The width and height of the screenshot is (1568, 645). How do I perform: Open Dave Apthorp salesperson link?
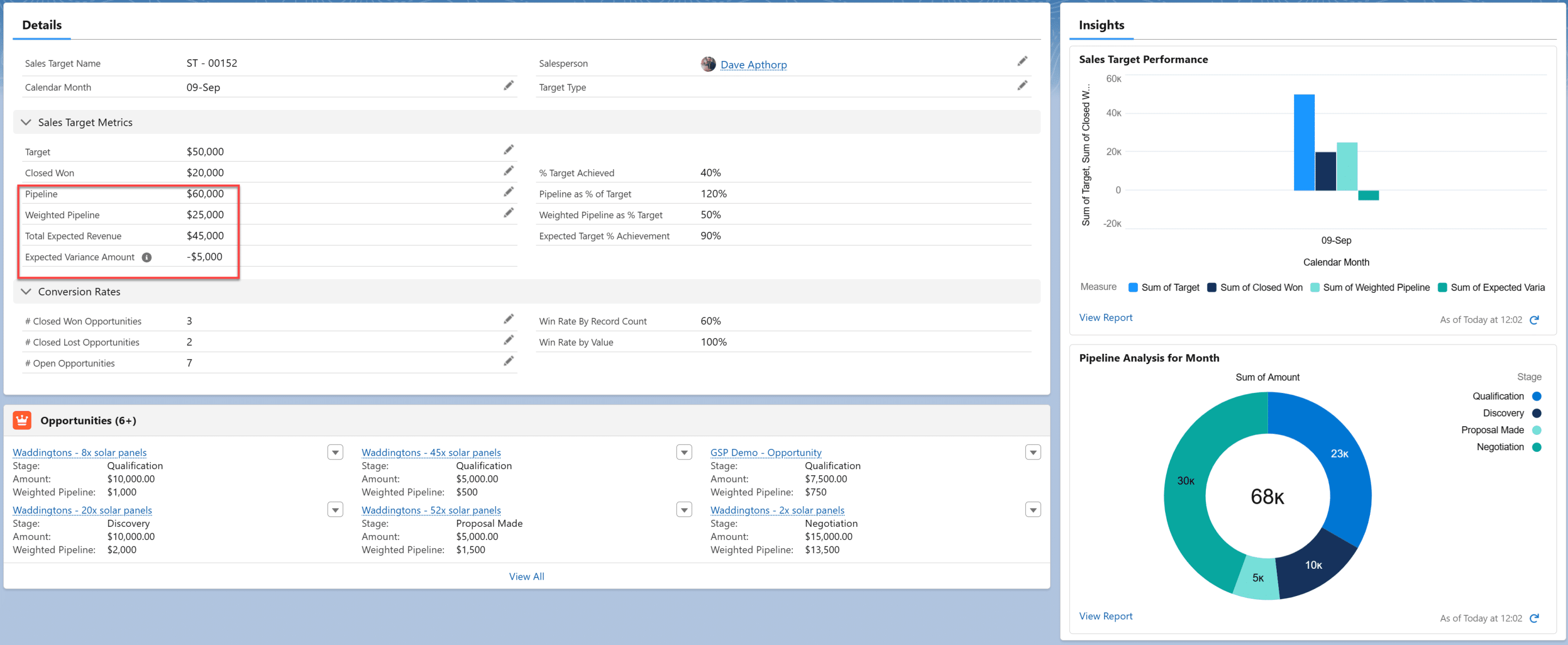[753, 64]
